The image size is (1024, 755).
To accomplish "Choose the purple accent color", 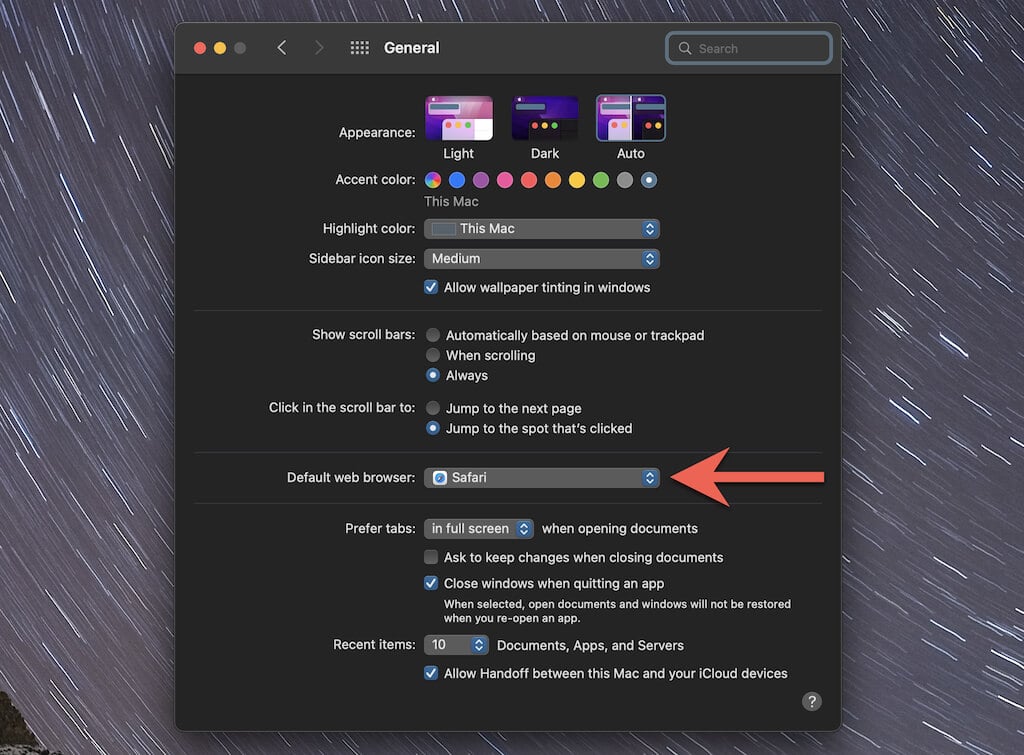I will pos(481,180).
